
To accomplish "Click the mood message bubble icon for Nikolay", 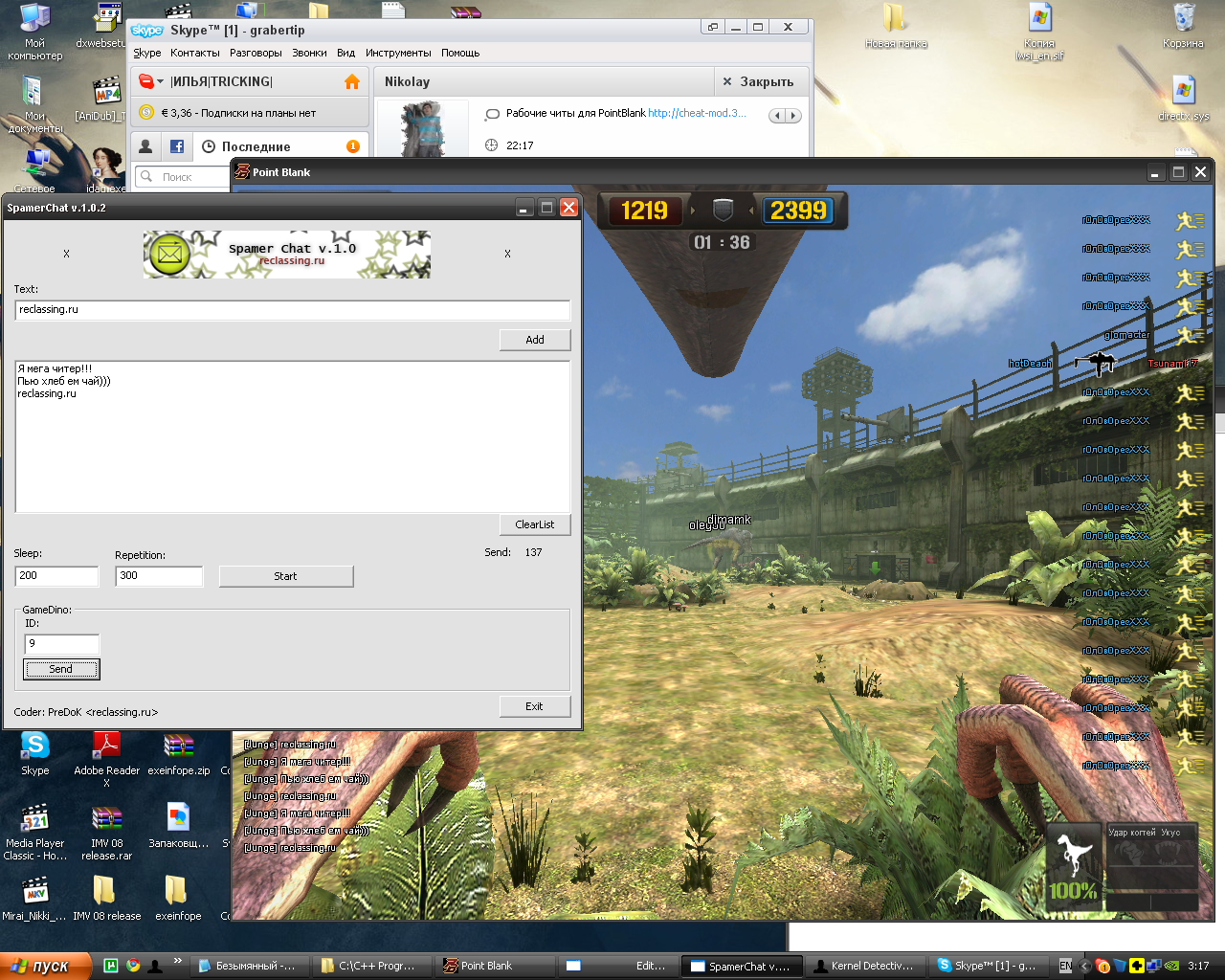I will pos(492,114).
